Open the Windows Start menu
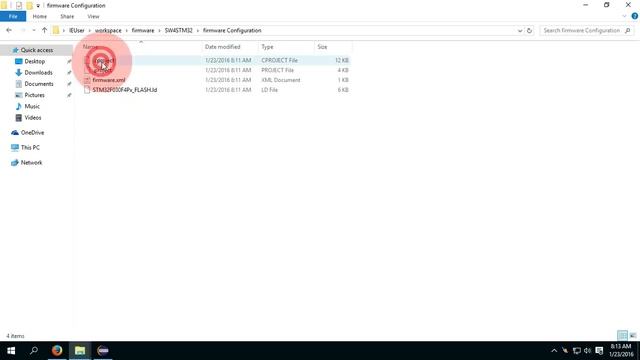 (11, 351)
